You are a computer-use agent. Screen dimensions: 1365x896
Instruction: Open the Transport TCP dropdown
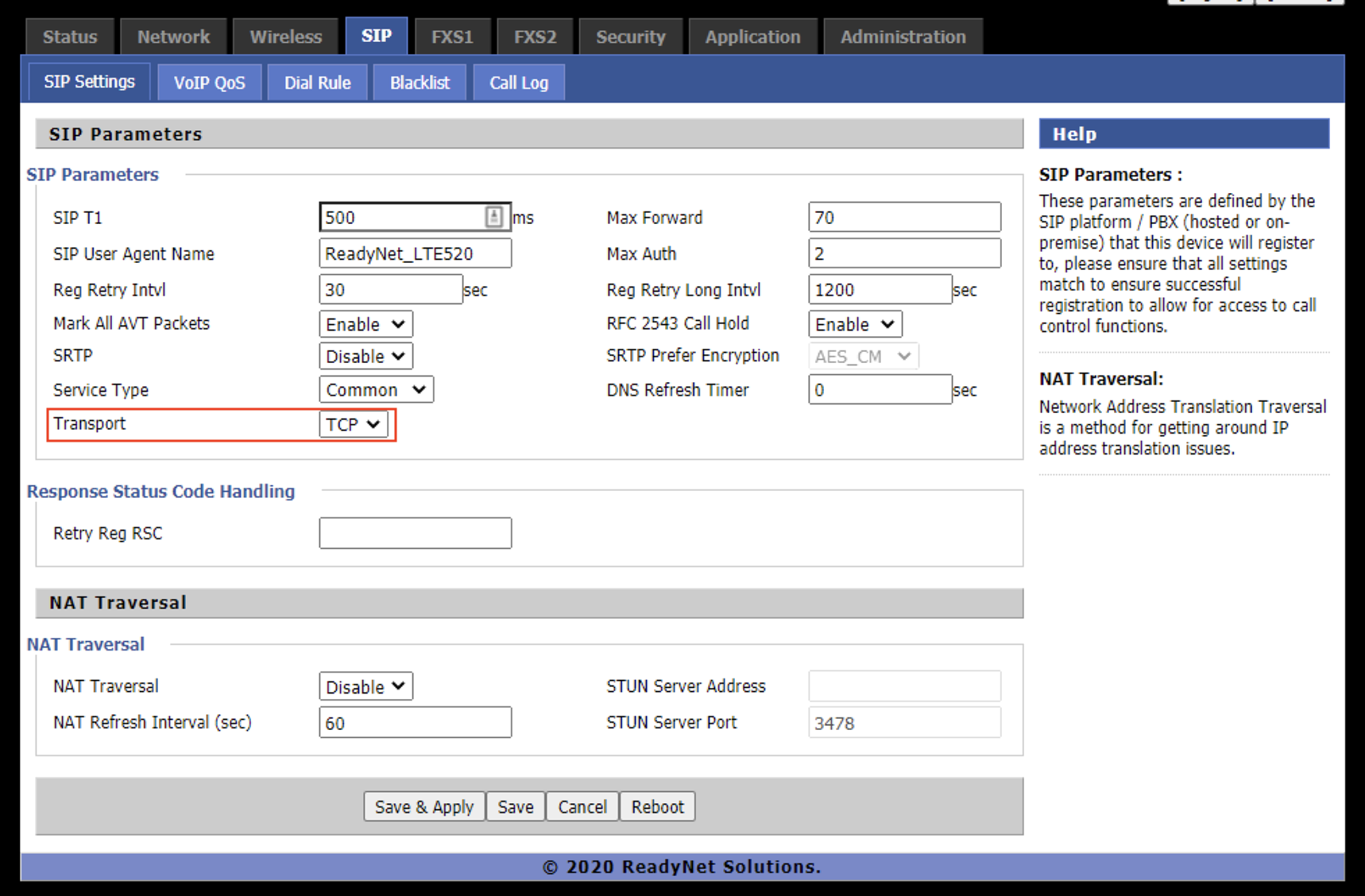(354, 424)
